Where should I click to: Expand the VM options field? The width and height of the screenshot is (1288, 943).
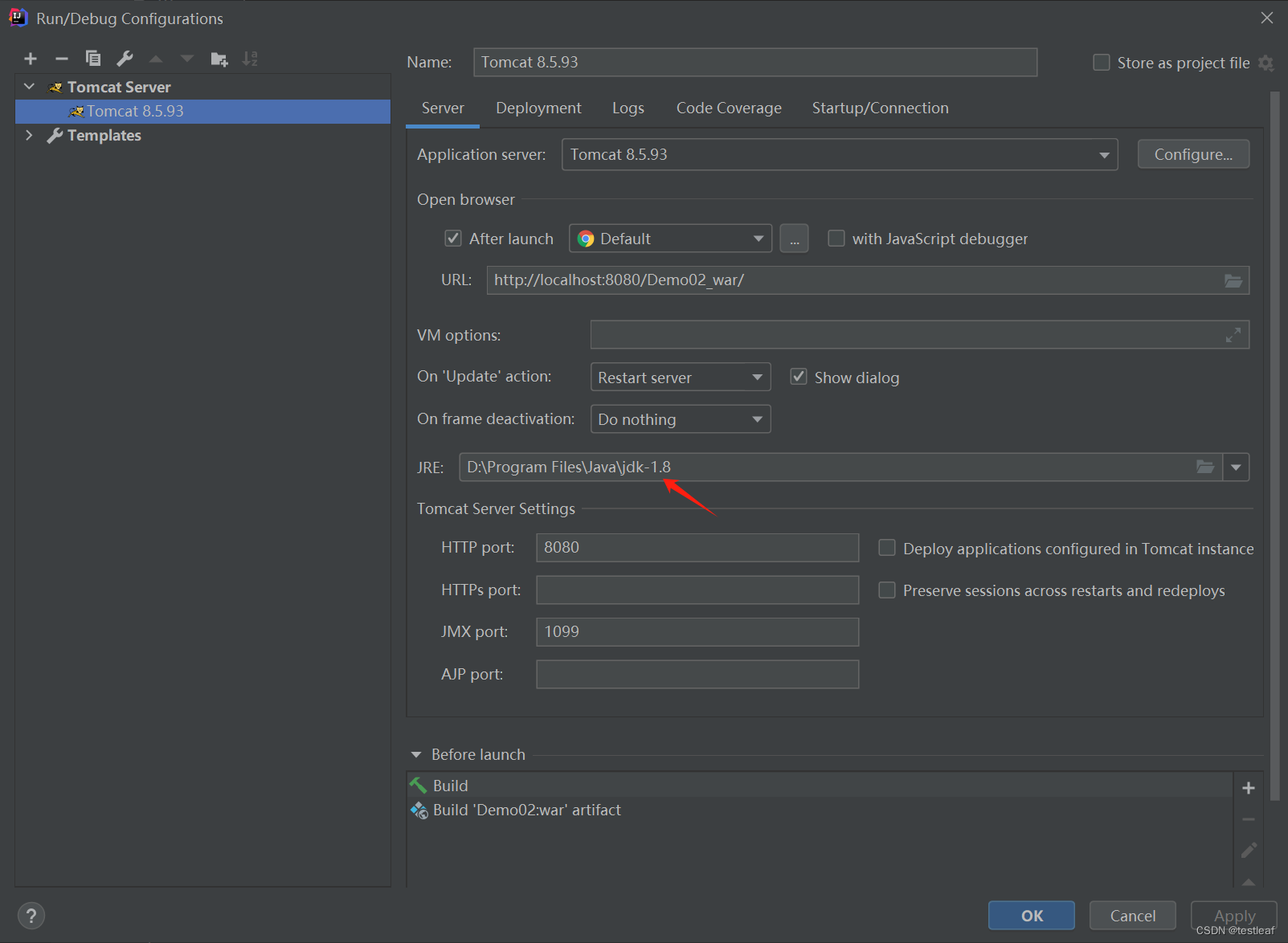tap(1233, 335)
